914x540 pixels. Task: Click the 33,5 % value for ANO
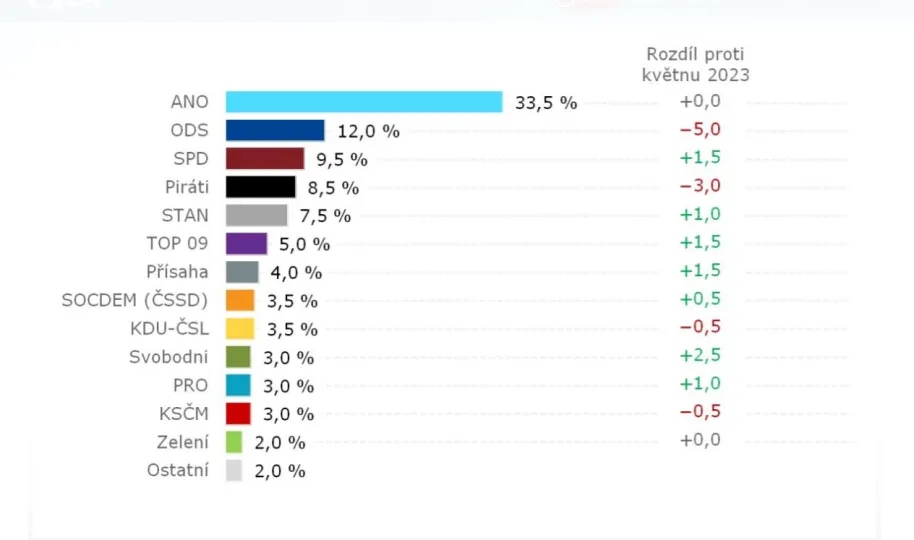[x=546, y=102]
